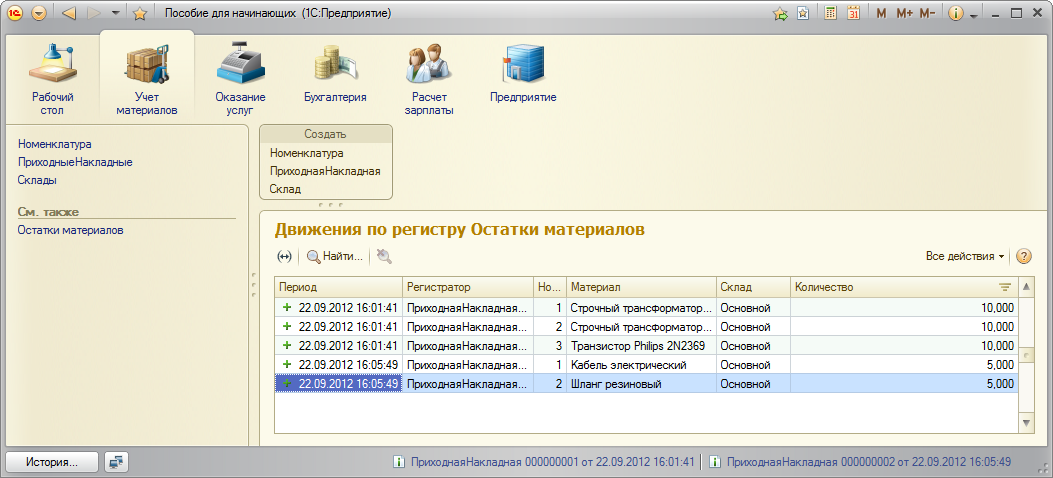Get a link via the page-with-star icon

[x=803, y=13]
